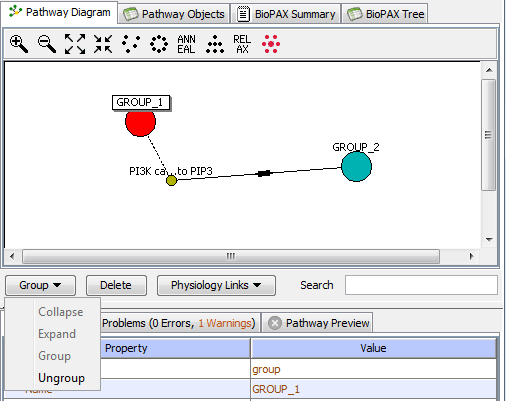506x401 pixels.
Task: Run the ANNEAL layout tool
Action: (186, 44)
